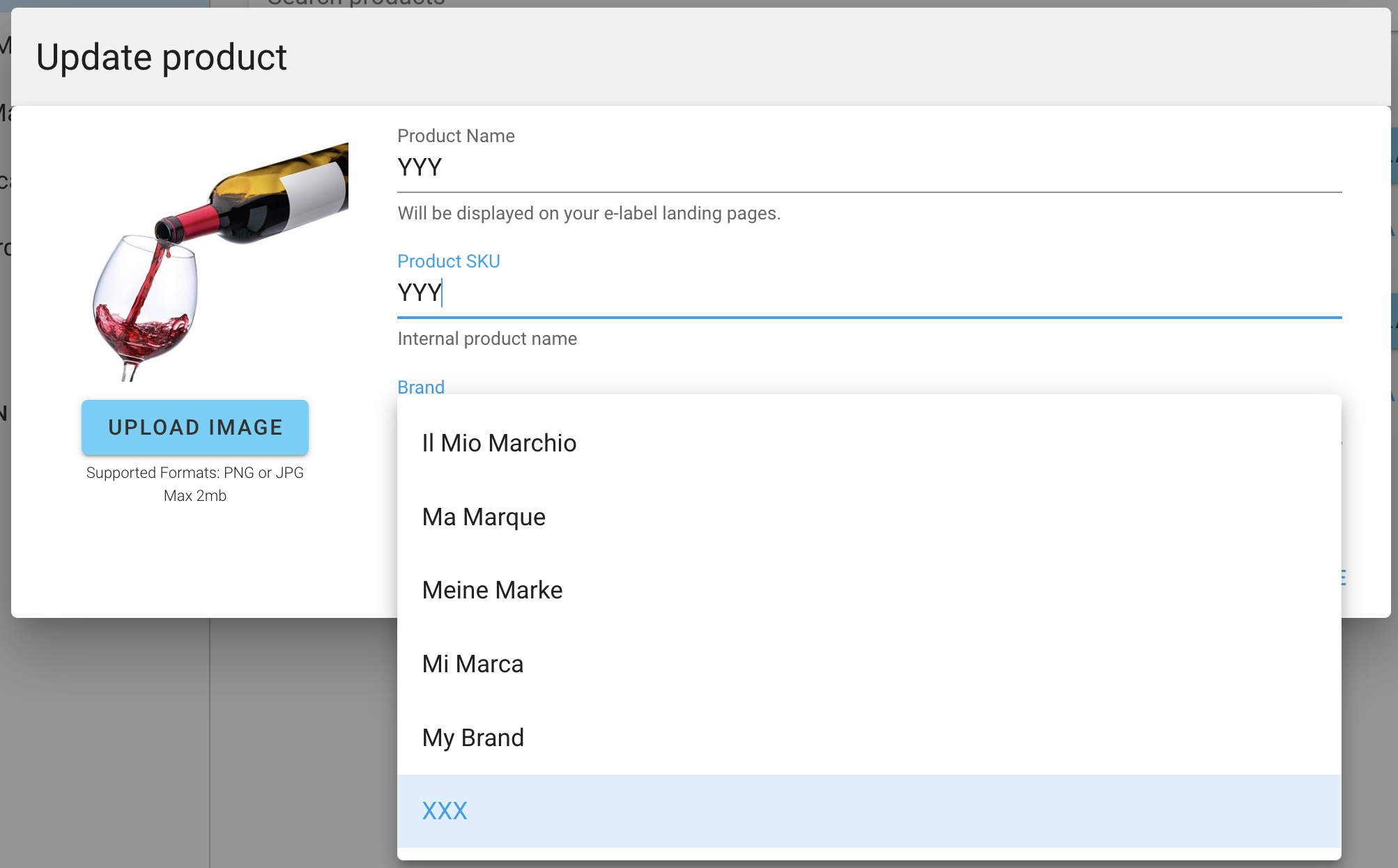
Task: Click the Product Name label
Action: (456, 136)
